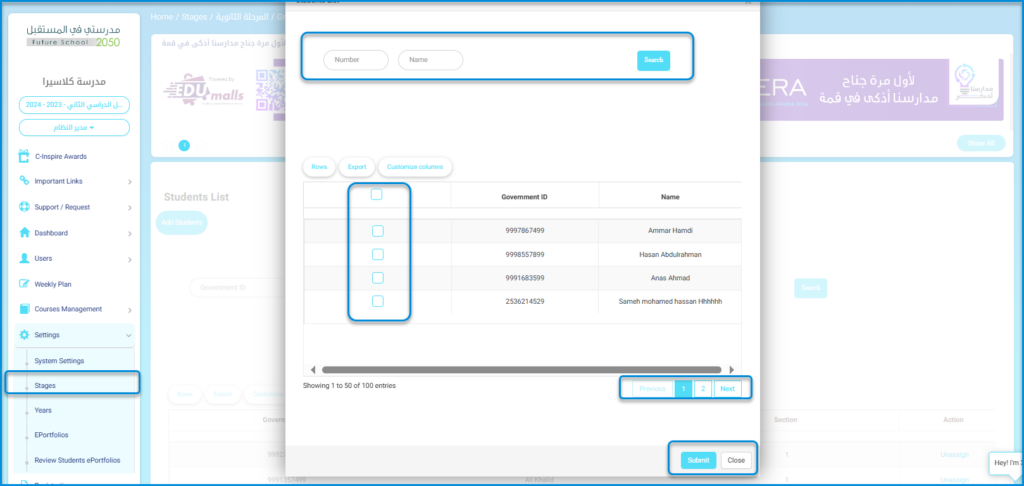Click the Add Students button in the background
Viewport: 1024px width, 486px height.
point(182,223)
